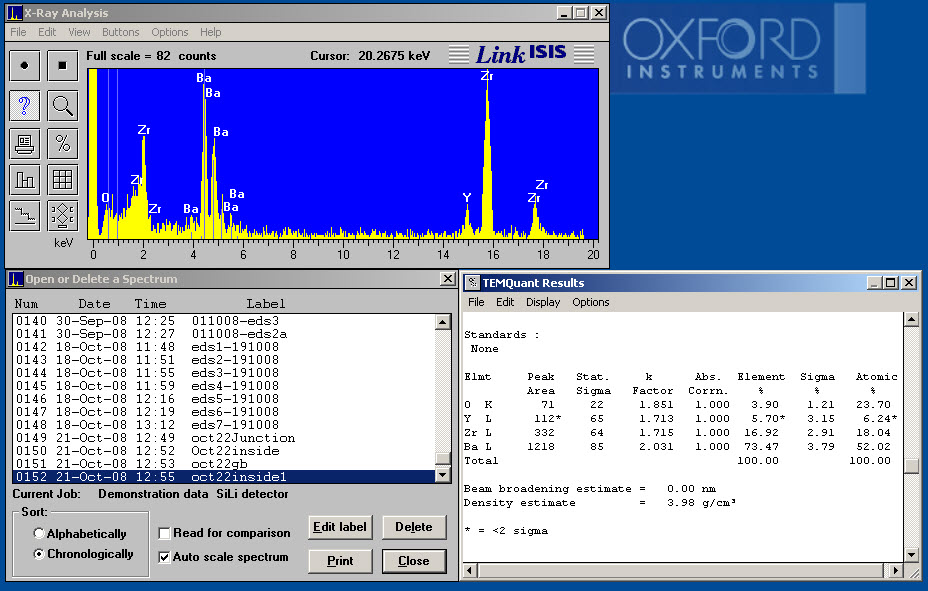Screen dimensions: 928x591
Task: Click the blue question mark icon
Action: 24,106
